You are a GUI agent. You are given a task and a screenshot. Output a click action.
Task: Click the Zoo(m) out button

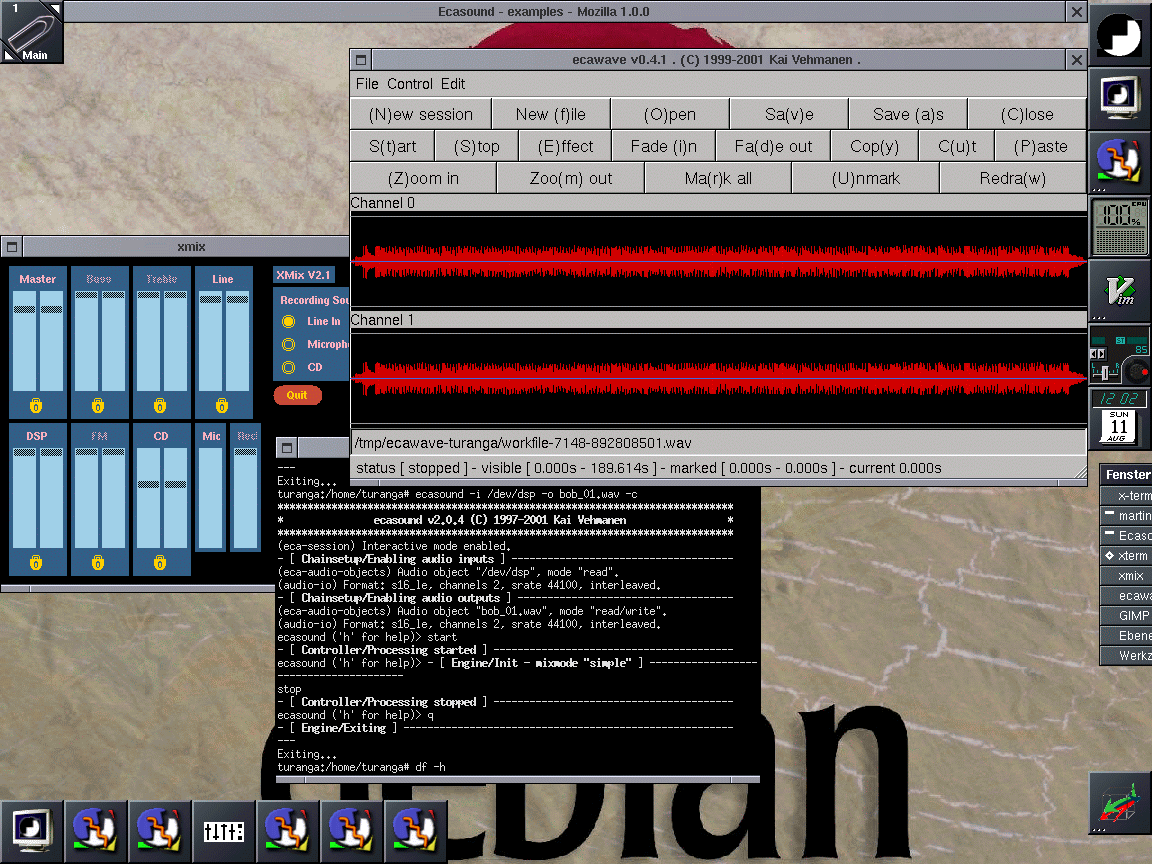tap(571, 179)
